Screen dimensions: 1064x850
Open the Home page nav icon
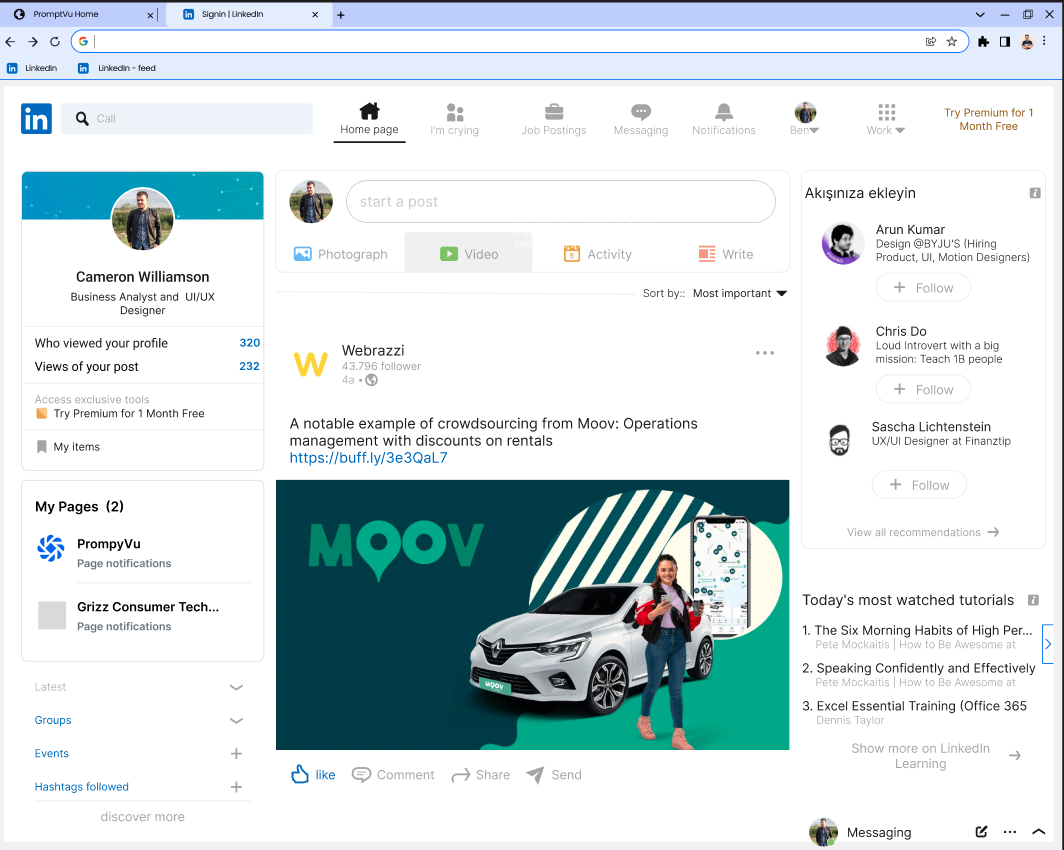coord(369,111)
